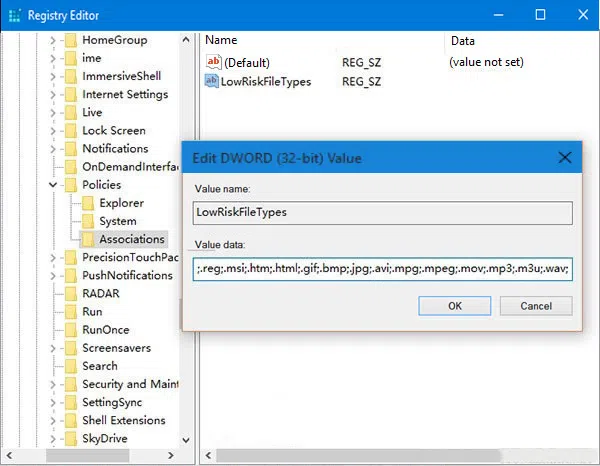
Task: Click the Search folder icon
Action: point(71,366)
